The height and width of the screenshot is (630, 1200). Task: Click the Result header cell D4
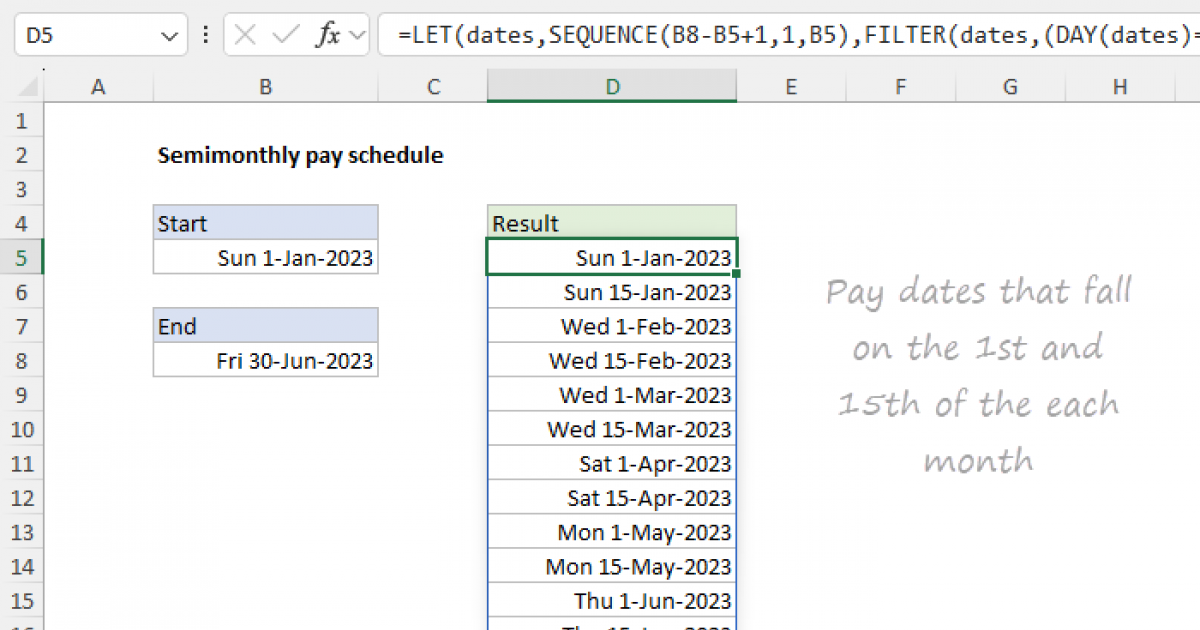coord(611,222)
